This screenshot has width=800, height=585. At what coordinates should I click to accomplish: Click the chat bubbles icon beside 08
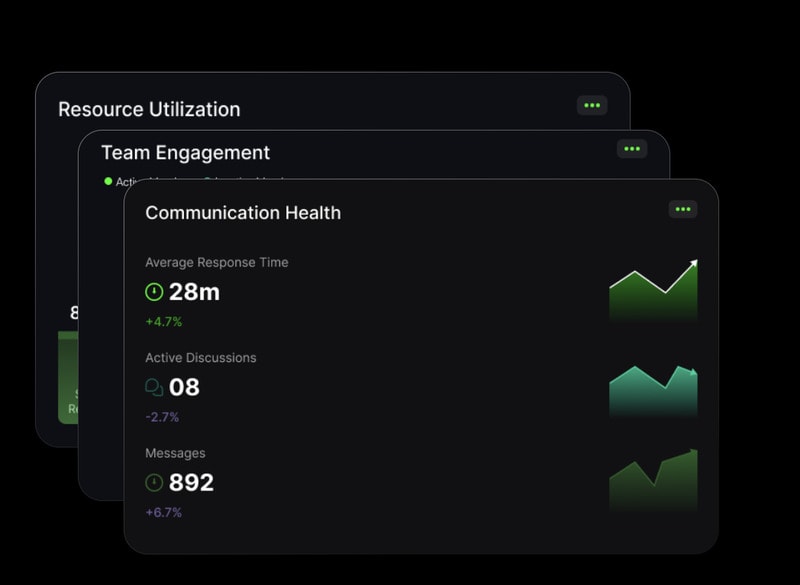pos(154,387)
